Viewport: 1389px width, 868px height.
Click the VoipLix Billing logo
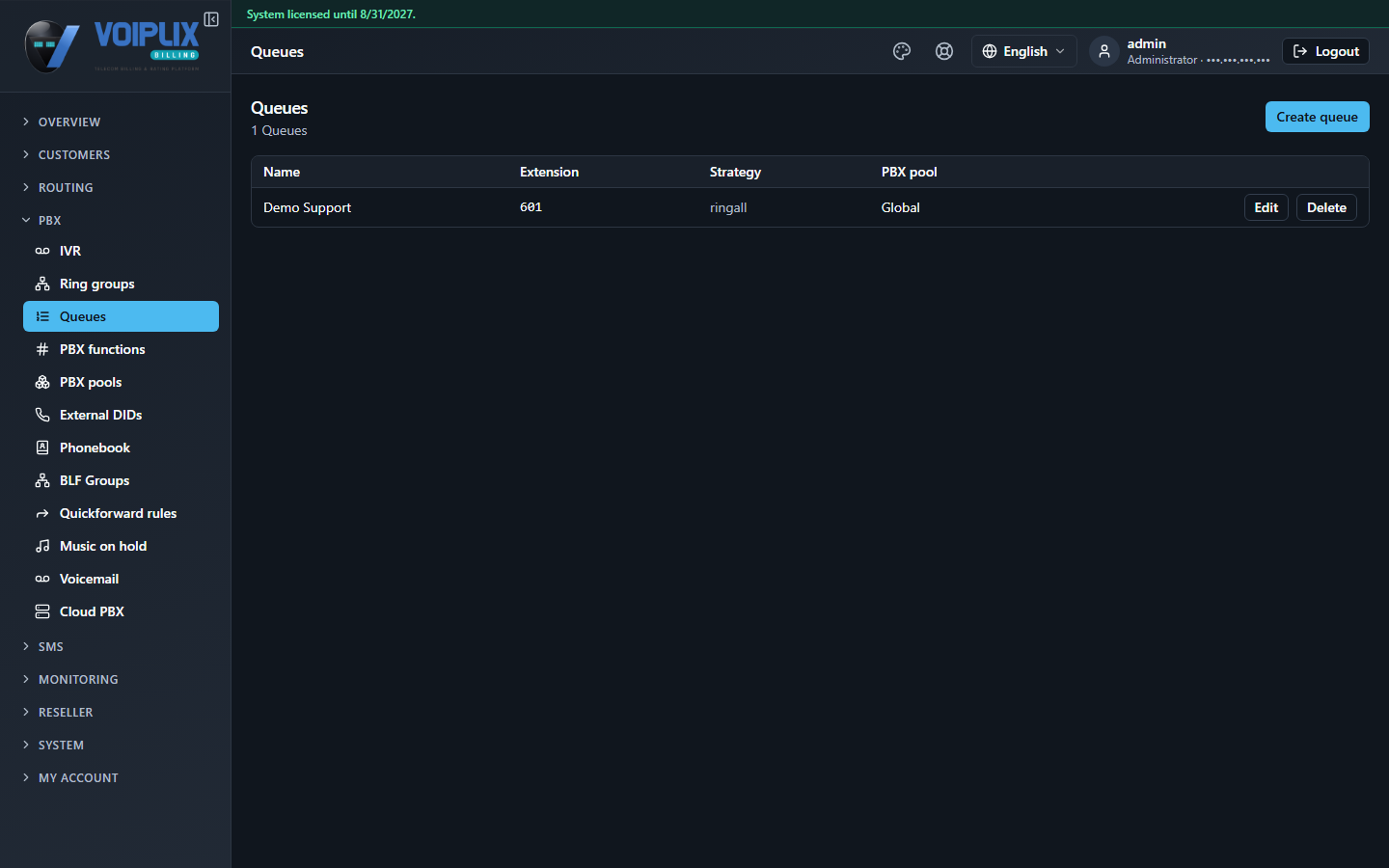pyautogui.click(x=112, y=45)
